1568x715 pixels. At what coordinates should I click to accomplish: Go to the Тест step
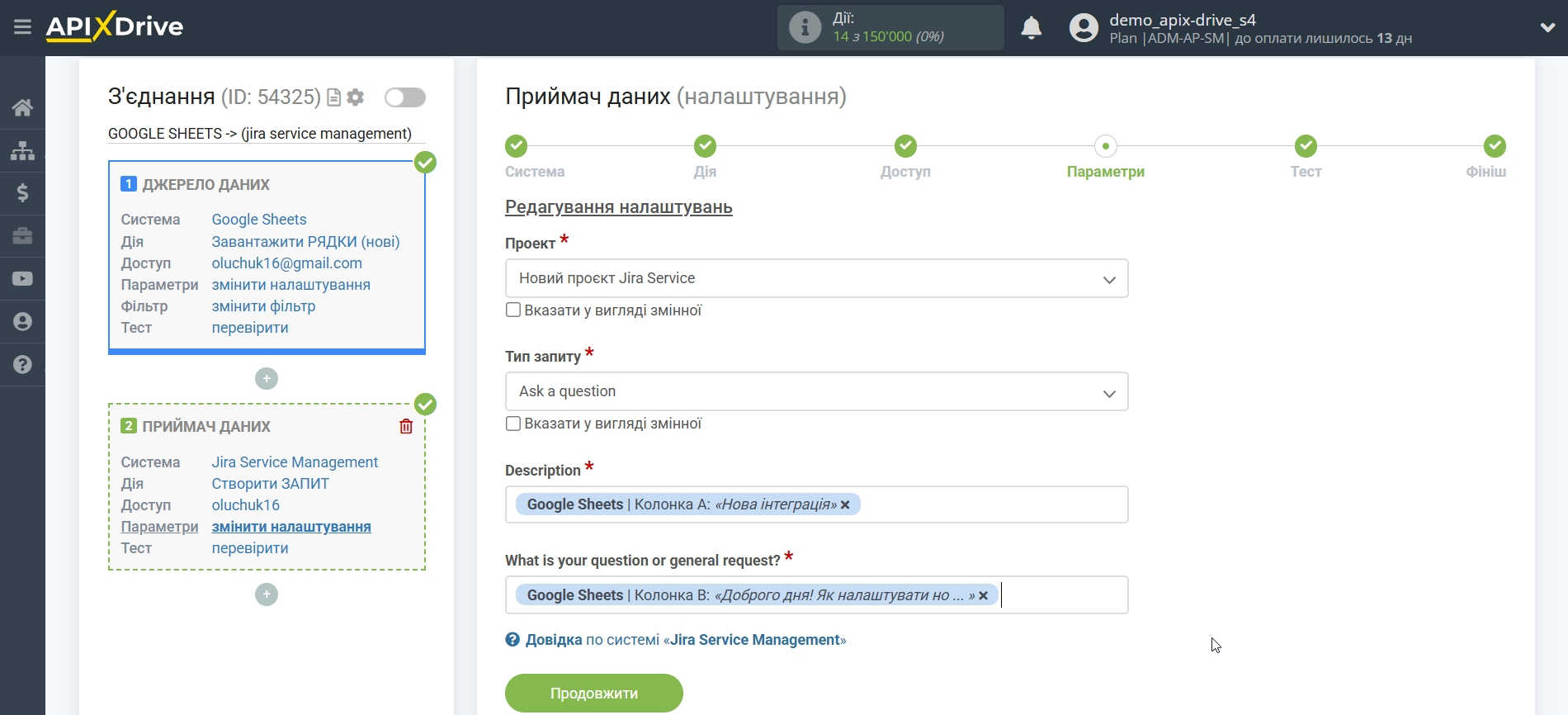click(x=1306, y=146)
